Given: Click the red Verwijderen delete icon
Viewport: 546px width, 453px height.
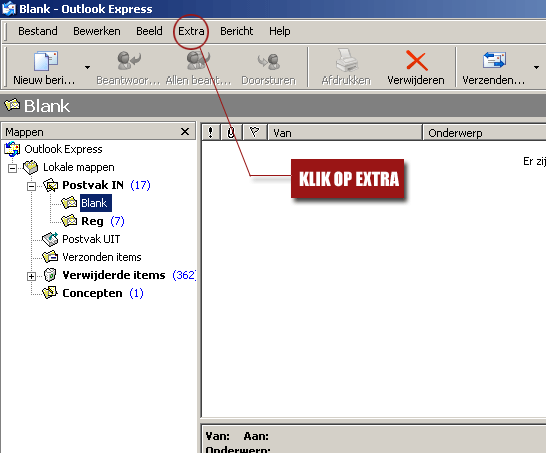Looking at the screenshot, I should pos(416,61).
